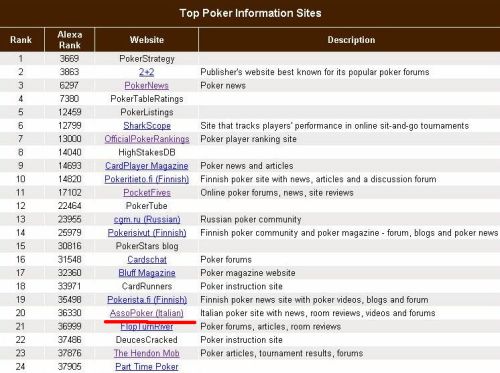Select Alexa rank value 14820
This screenshot has width=500, height=373.
point(70,179)
